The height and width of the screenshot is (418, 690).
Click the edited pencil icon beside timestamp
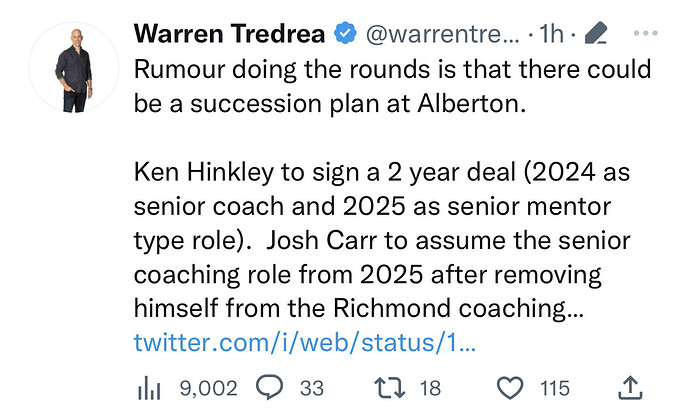(596, 33)
